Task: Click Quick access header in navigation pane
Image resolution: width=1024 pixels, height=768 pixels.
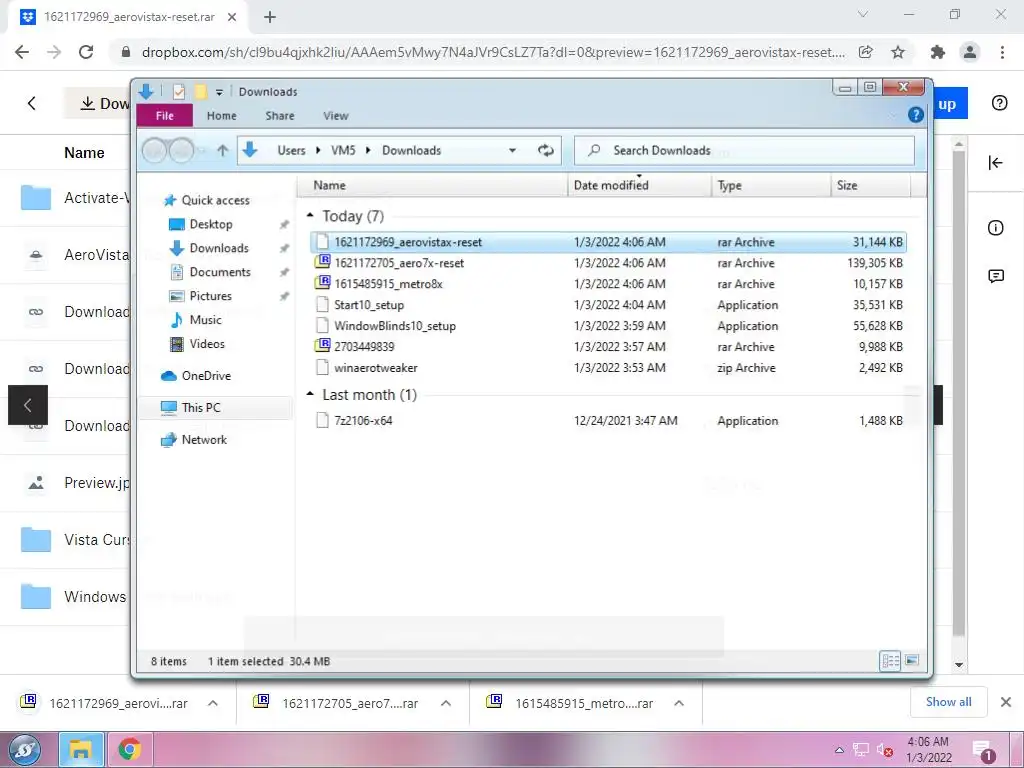Action: click(x=215, y=200)
